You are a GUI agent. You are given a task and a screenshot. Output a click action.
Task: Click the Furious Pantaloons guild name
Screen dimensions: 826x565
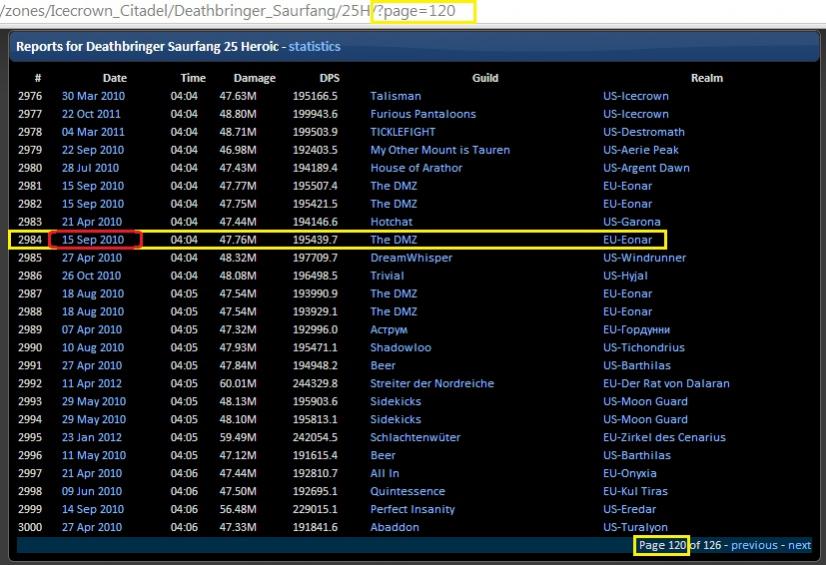423,114
